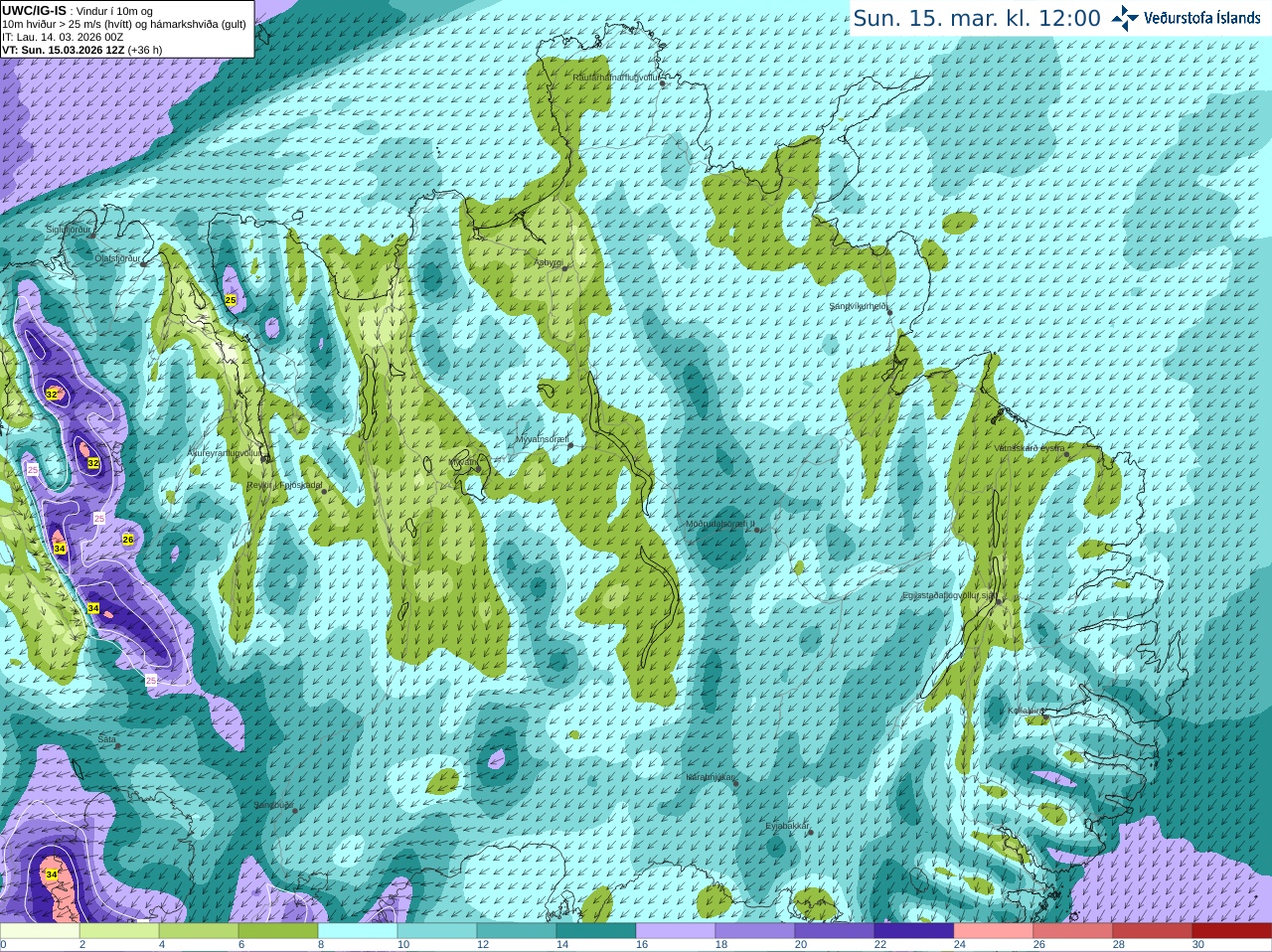Screen dimensions: 1272x952
Task: Click the Veðurstofa Íslands name text
Action: tap(1202, 18)
